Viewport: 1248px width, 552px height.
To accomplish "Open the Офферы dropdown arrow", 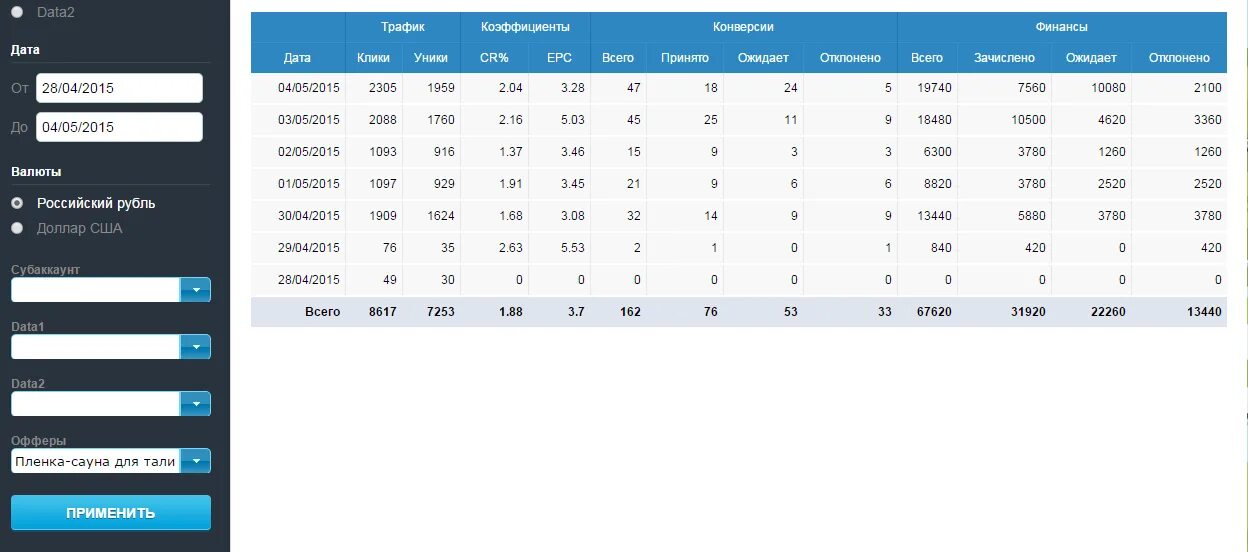I will (195, 461).
